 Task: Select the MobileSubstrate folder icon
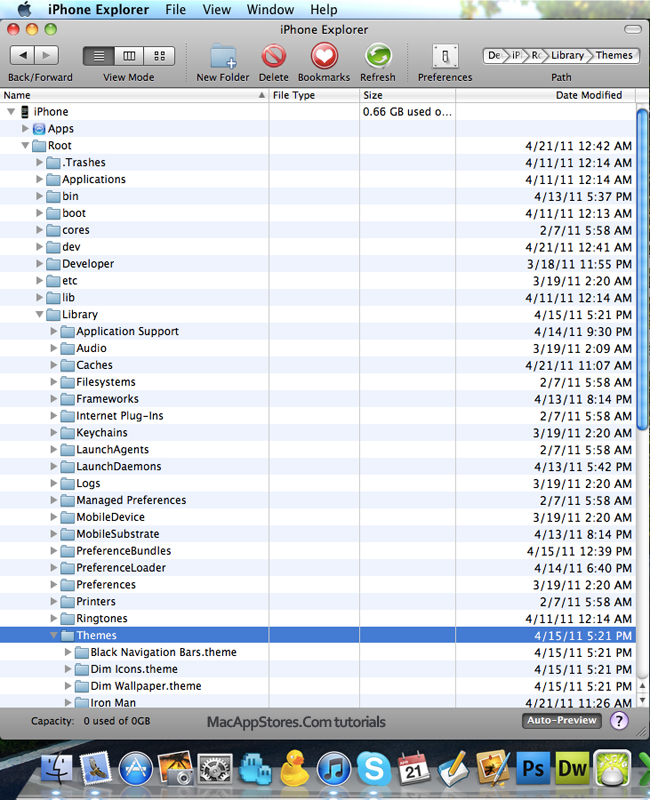67,534
